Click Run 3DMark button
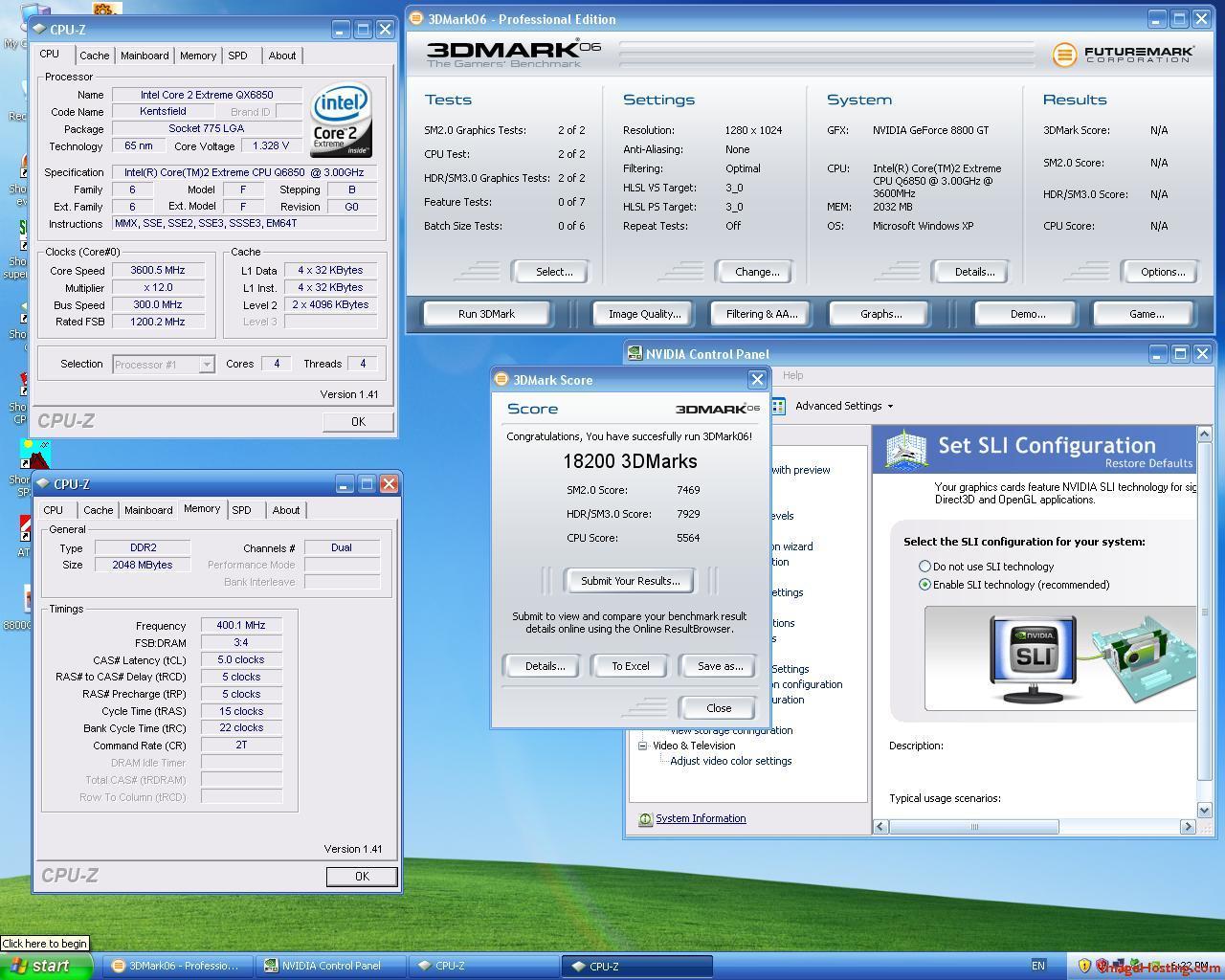This screenshot has height=980, width=1225. [486, 314]
